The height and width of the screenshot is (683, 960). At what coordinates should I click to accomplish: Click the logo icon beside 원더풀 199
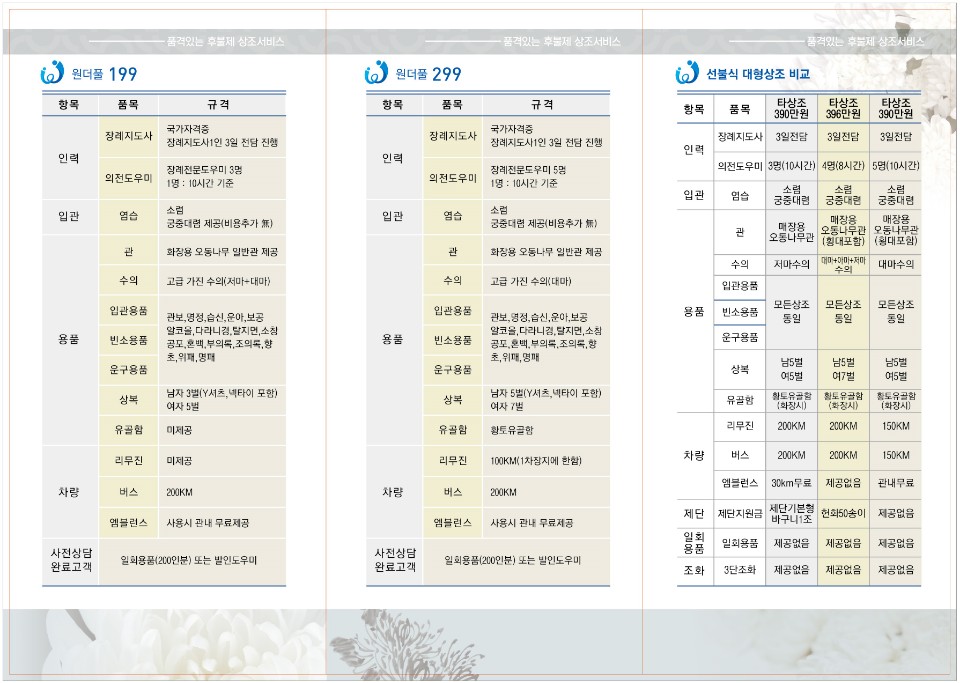52,73
